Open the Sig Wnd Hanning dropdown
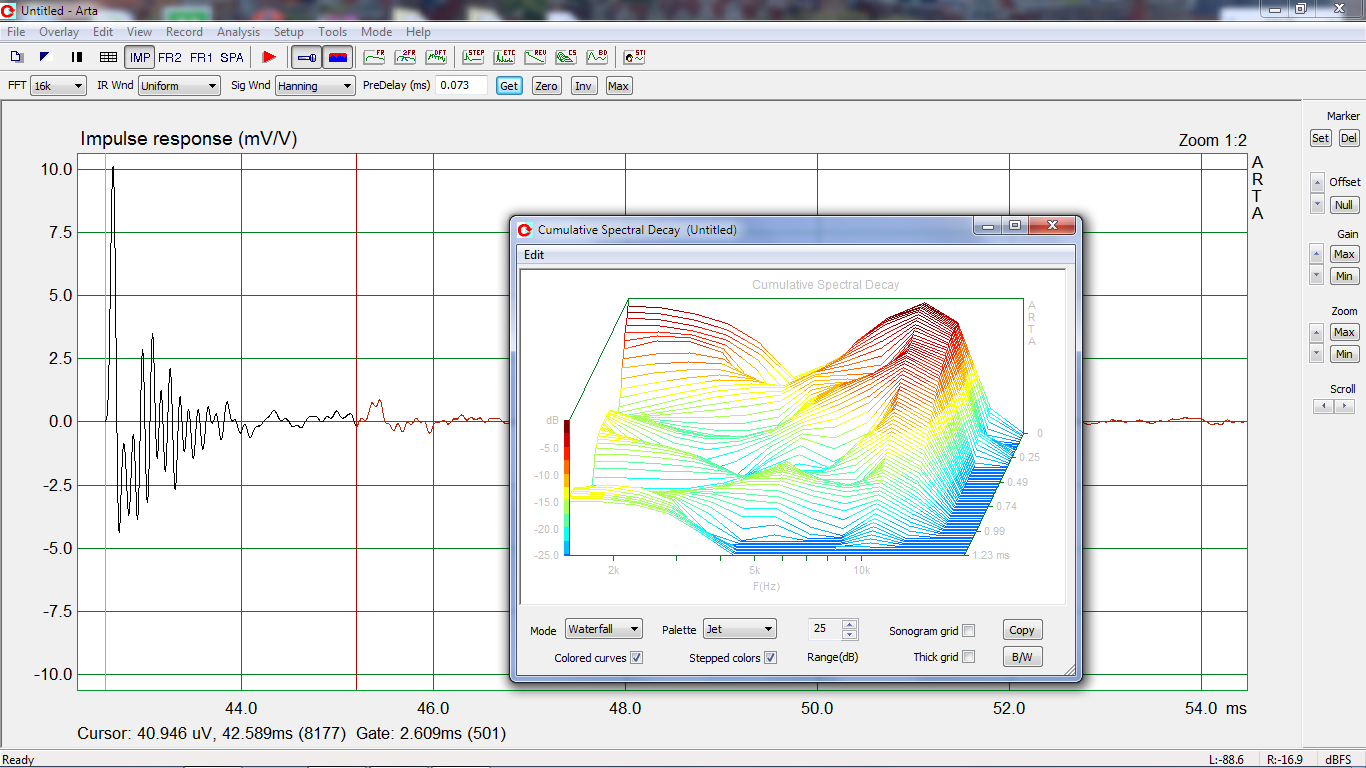 pyautogui.click(x=315, y=86)
